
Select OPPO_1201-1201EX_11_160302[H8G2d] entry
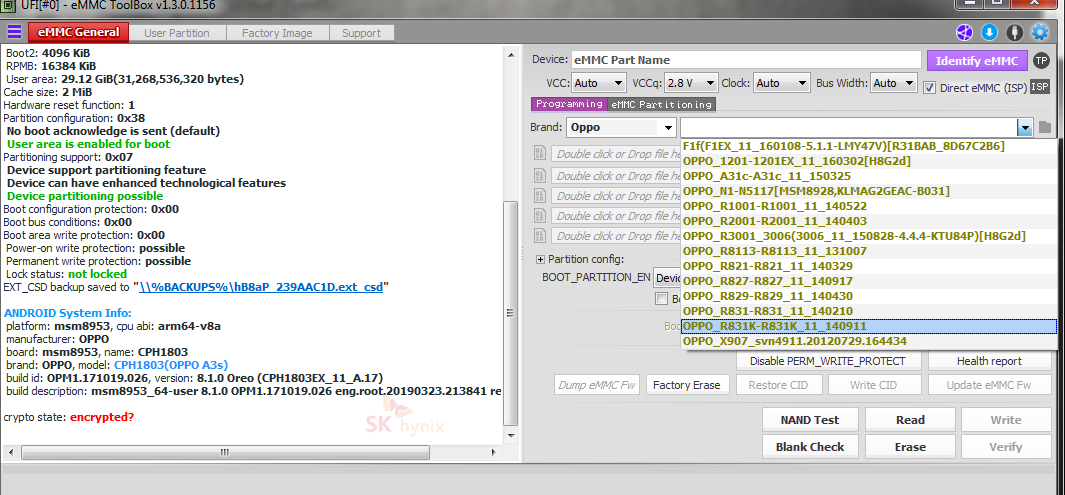tap(869, 161)
